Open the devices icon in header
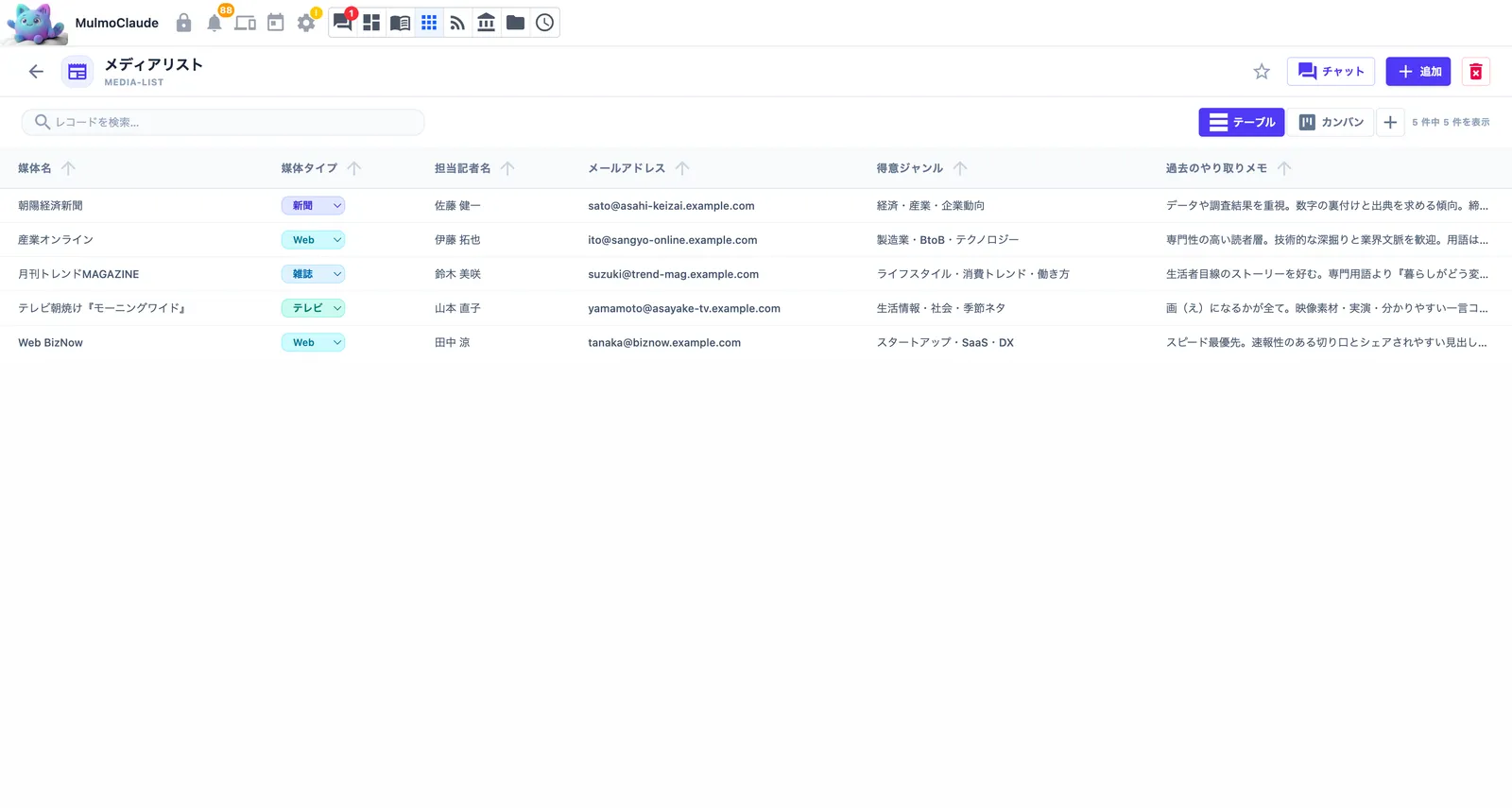 click(x=245, y=23)
